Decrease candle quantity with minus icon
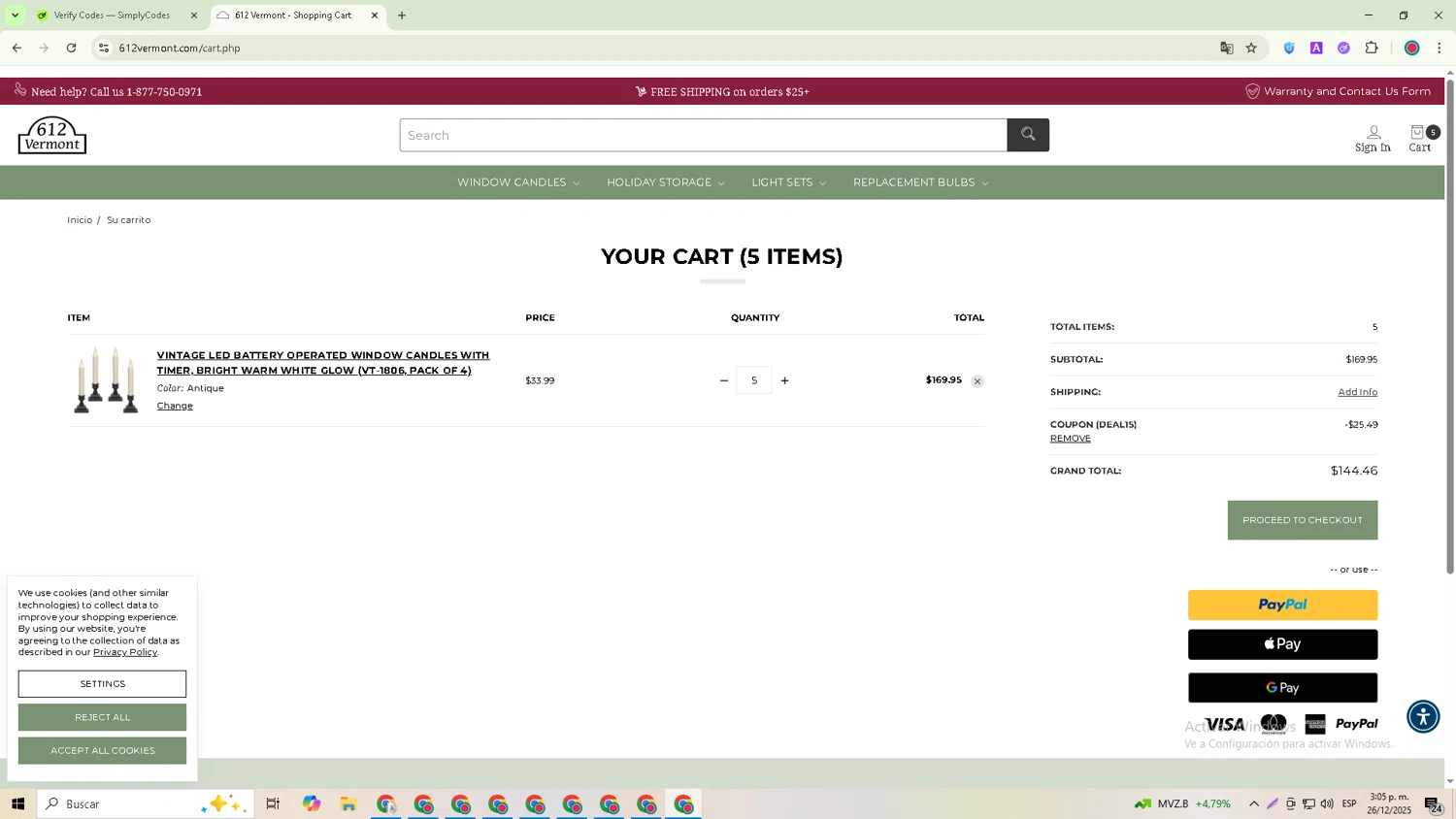This screenshot has height=819, width=1456. (x=724, y=380)
